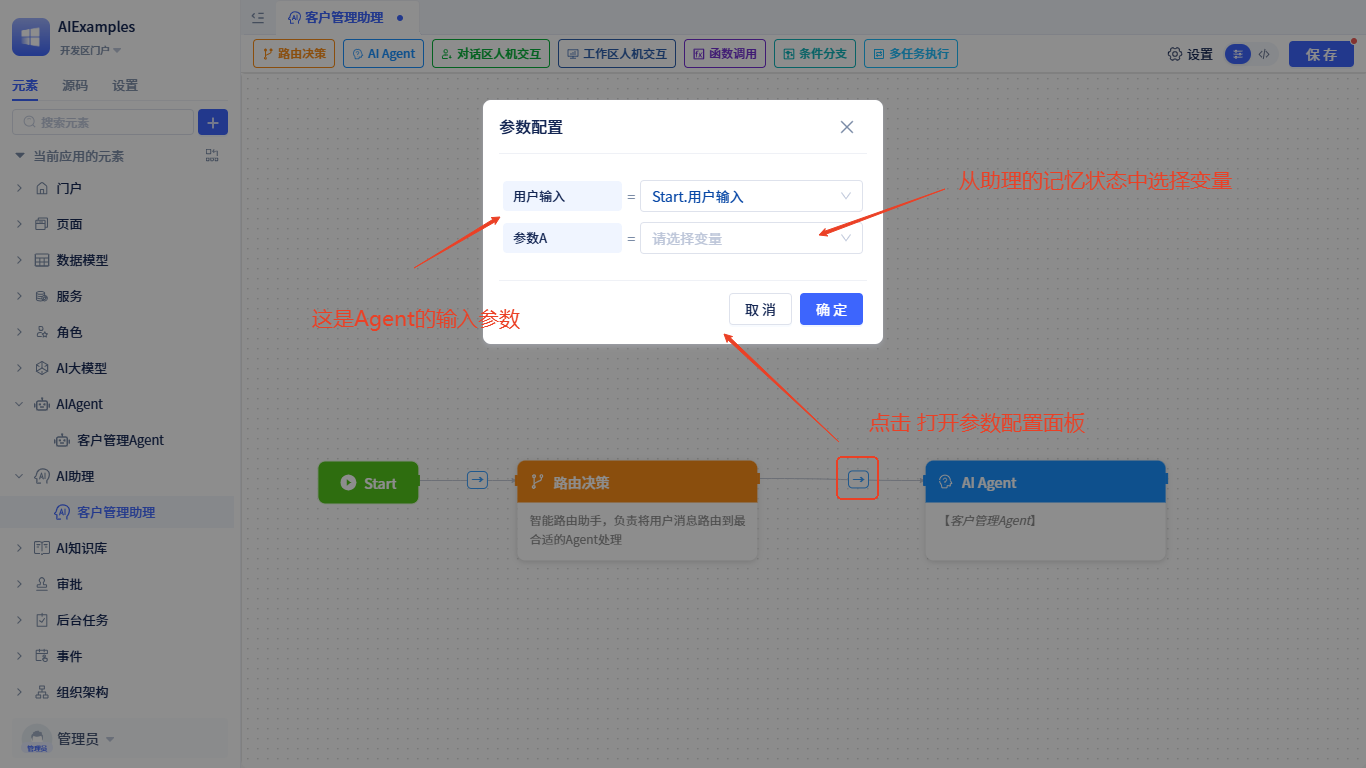The width and height of the screenshot is (1366, 768).
Task: Click the 组织架构 hierarchy icon
Action: 42,692
